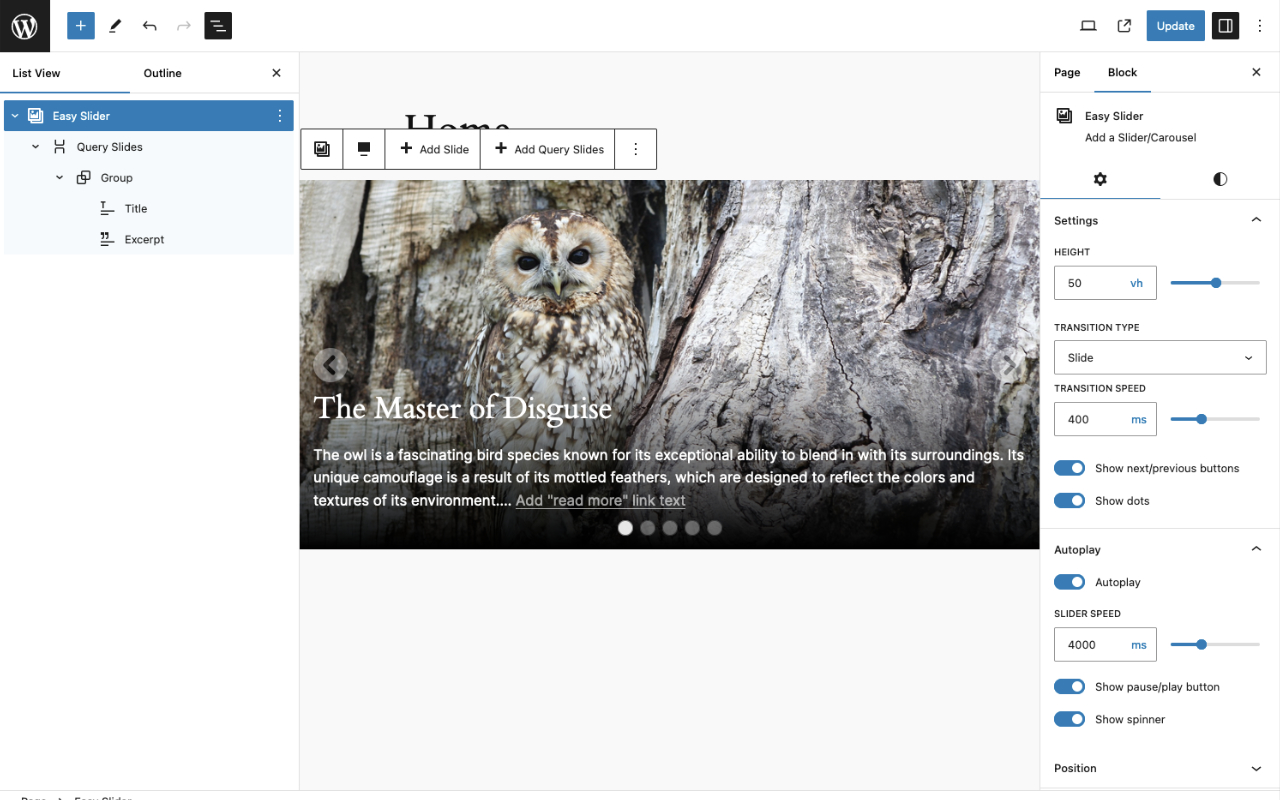The height and width of the screenshot is (800, 1280).
Task: Turn off Show spinner
Action: (1069, 718)
